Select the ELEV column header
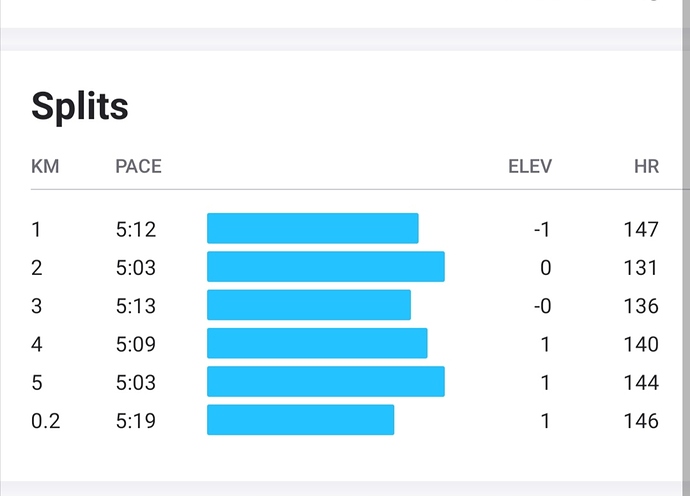 pos(529,166)
